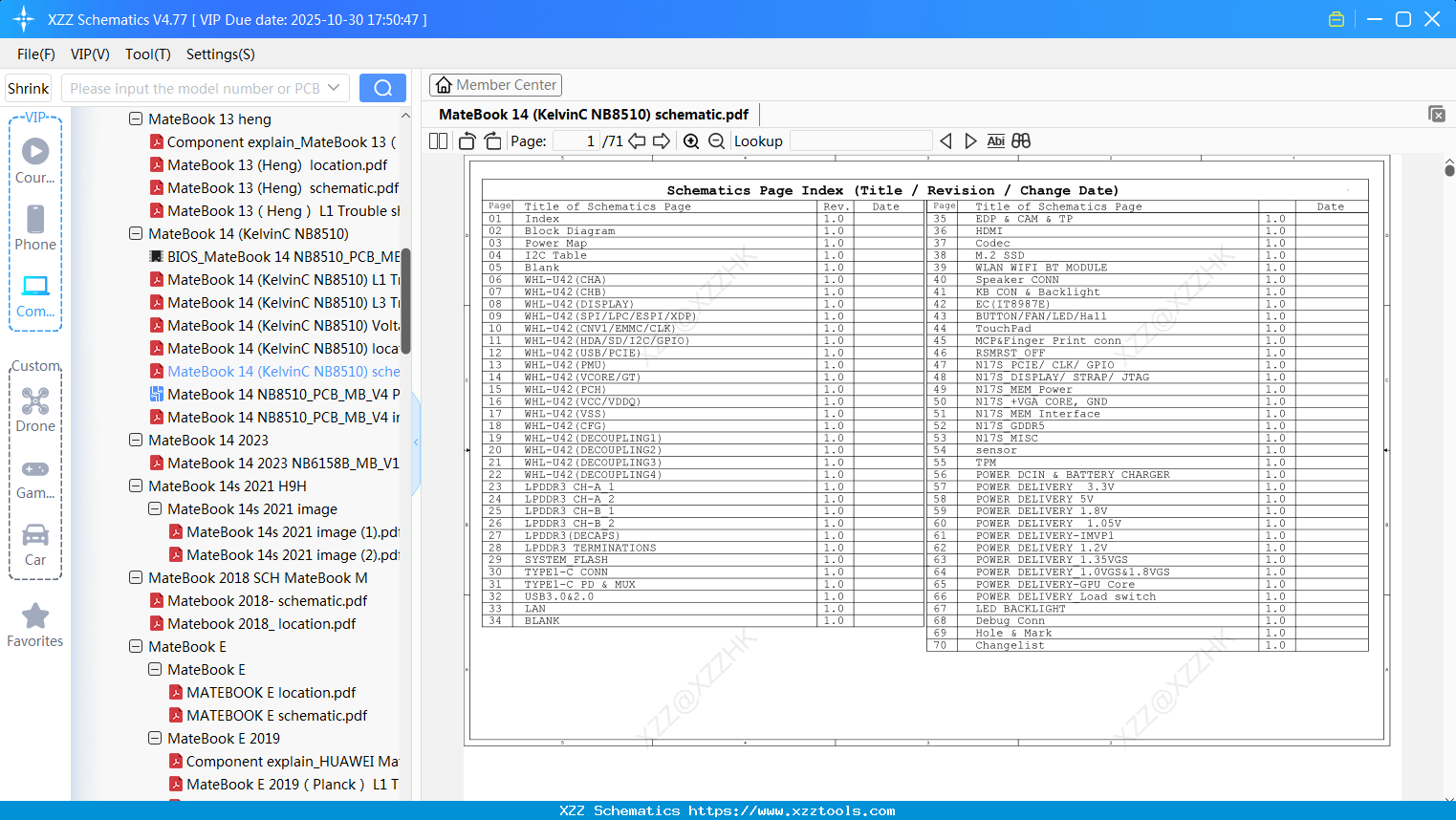The height and width of the screenshot is (820, 1456).
Task: Open the Settings(S) menu
Action: point(221,54)
